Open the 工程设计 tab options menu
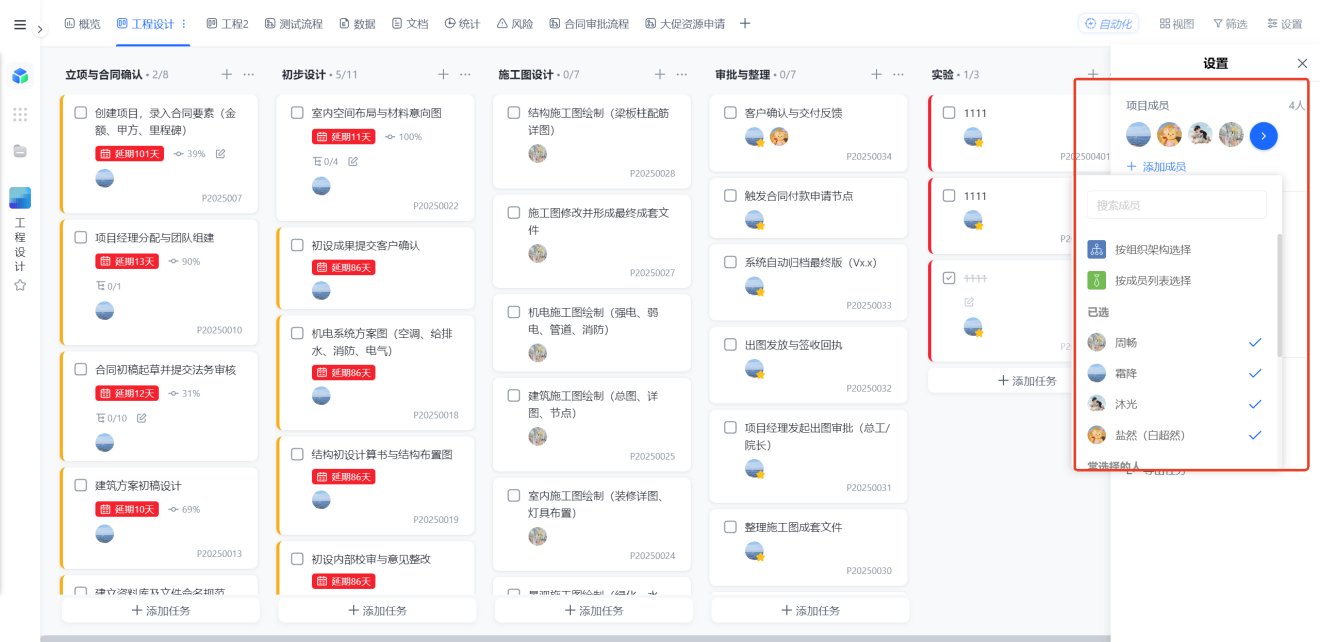 pyautogui.click(x=184, y=24)
